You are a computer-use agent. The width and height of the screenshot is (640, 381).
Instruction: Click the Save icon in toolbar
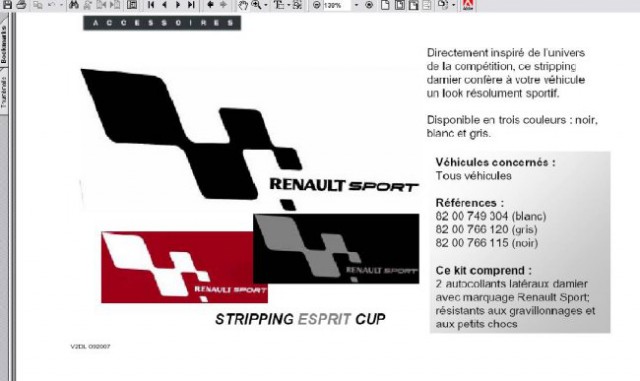7,5
